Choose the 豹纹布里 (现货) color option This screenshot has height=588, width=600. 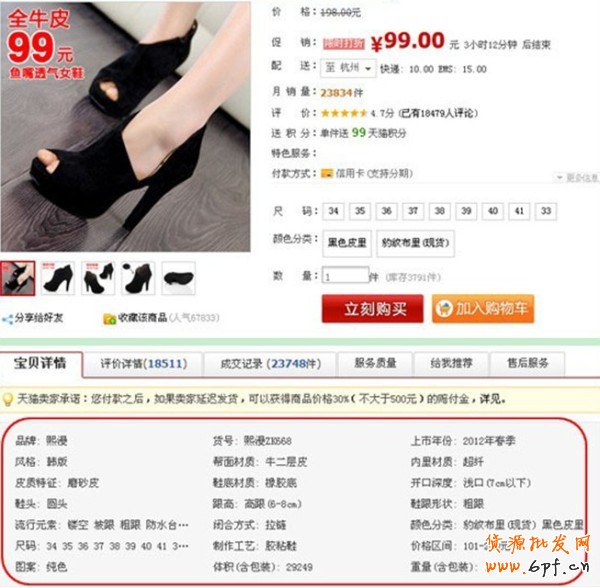(416, 243)
